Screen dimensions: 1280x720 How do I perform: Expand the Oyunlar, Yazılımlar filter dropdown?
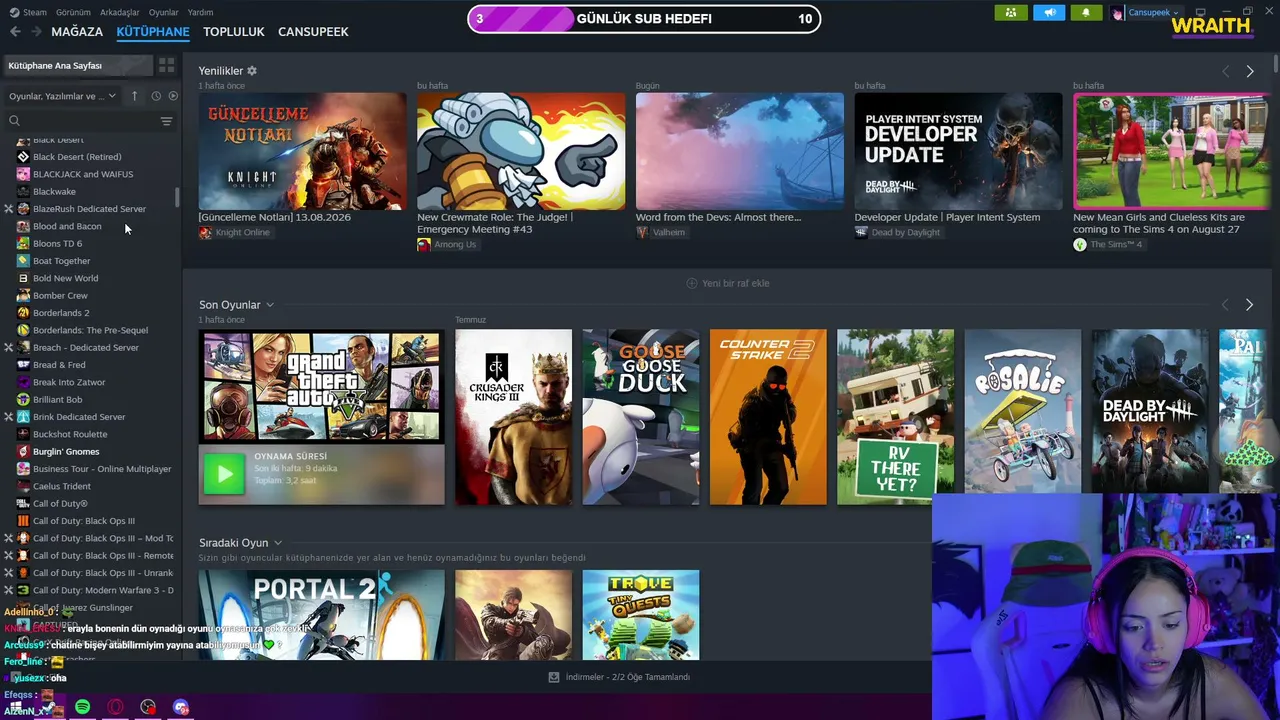click(x=62, y=96)
